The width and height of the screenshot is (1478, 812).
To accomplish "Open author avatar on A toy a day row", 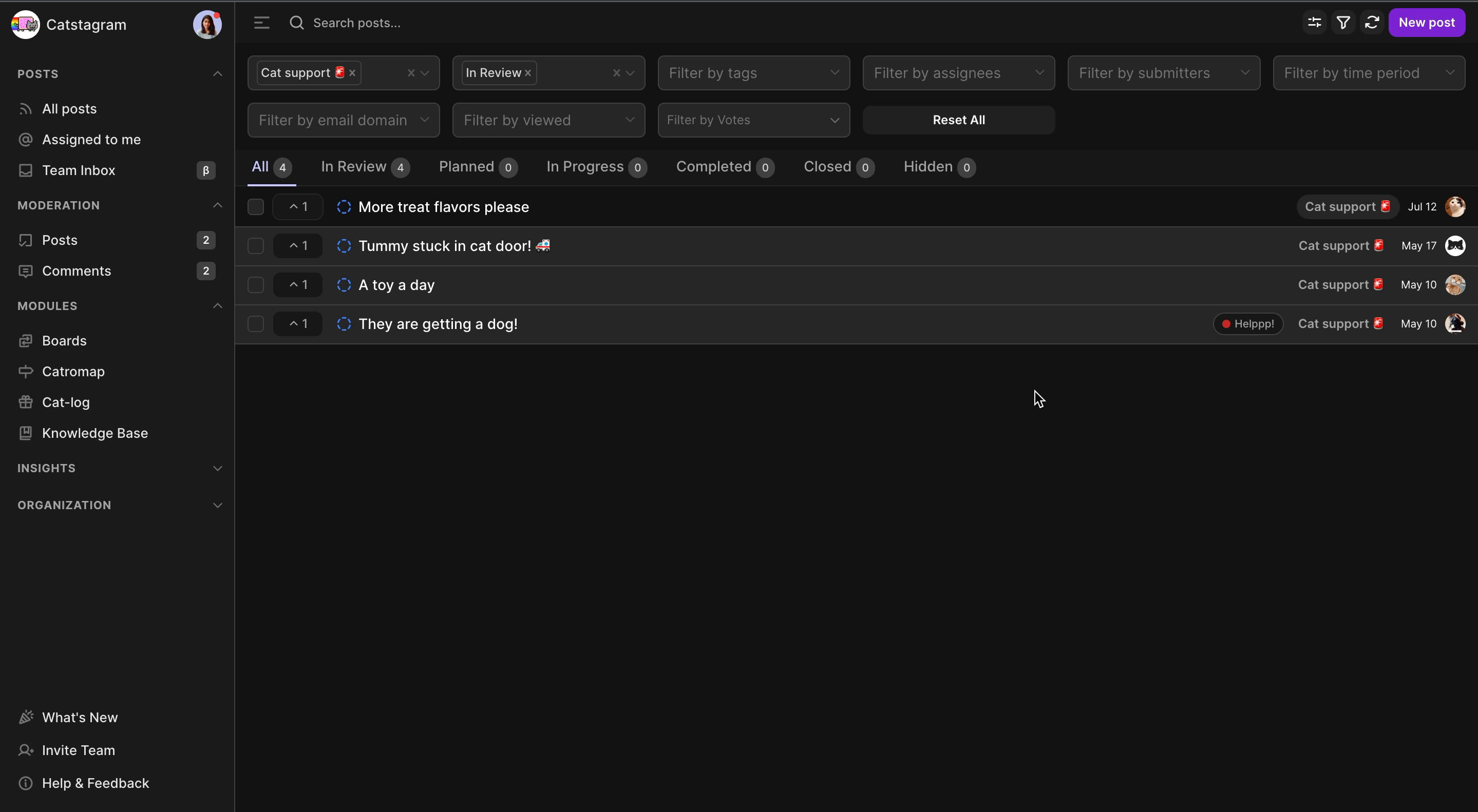I will (x=1455, y=285).
